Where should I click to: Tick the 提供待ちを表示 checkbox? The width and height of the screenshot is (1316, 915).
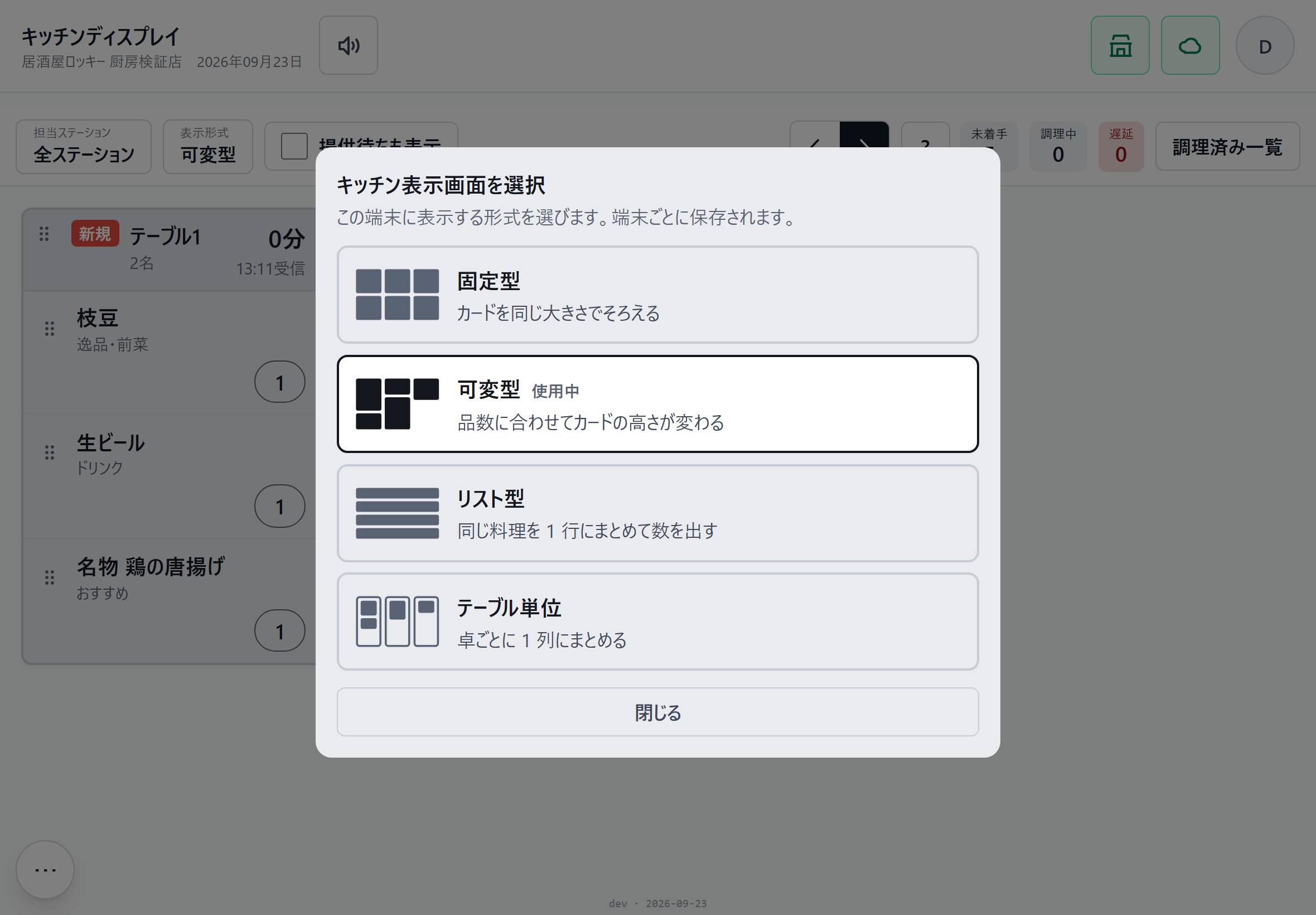coord(294,146)
